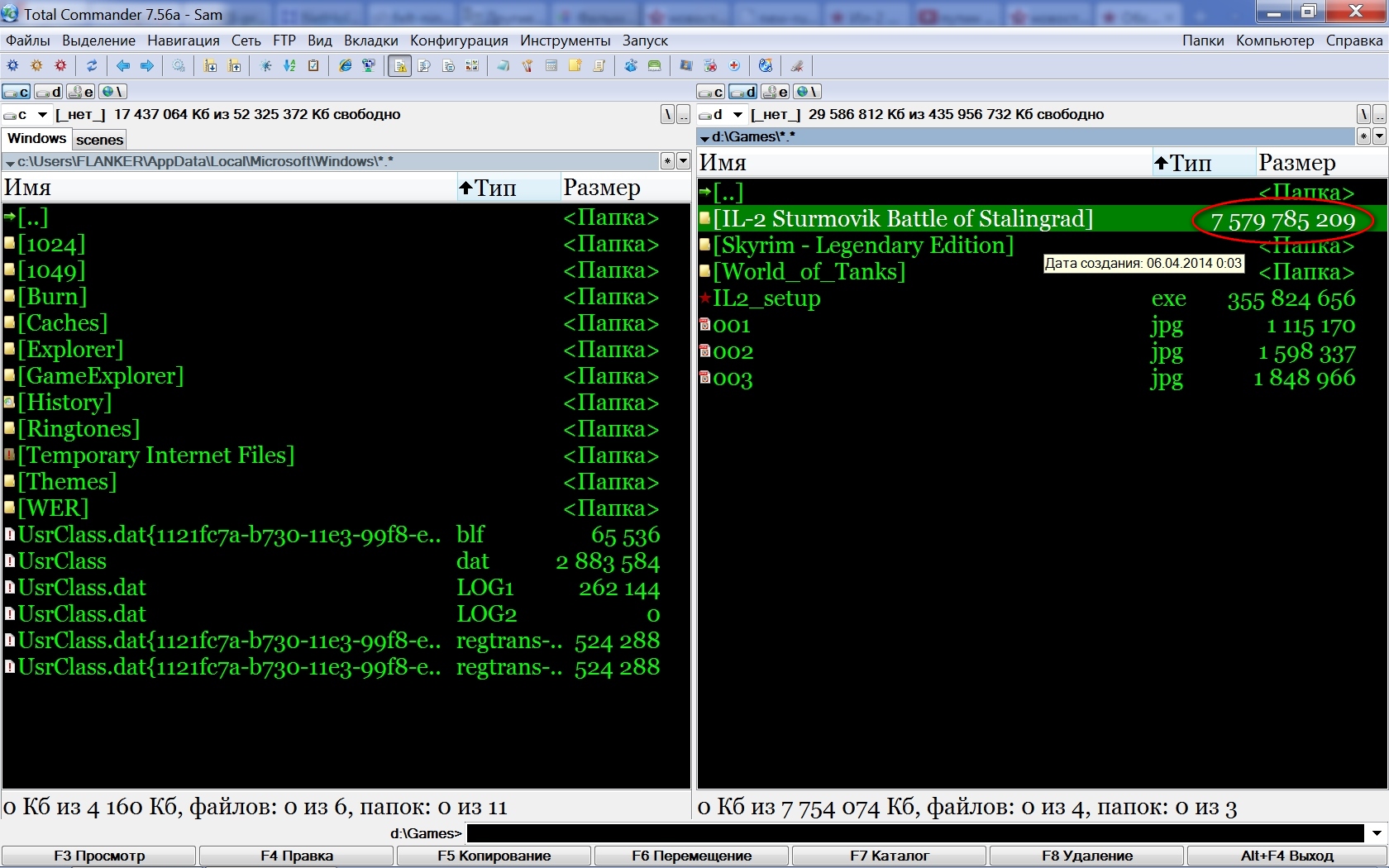Click the refresh arrows toolbar icon
Image resolution: width=1389 pixels, height=868 pixels.
92,66
